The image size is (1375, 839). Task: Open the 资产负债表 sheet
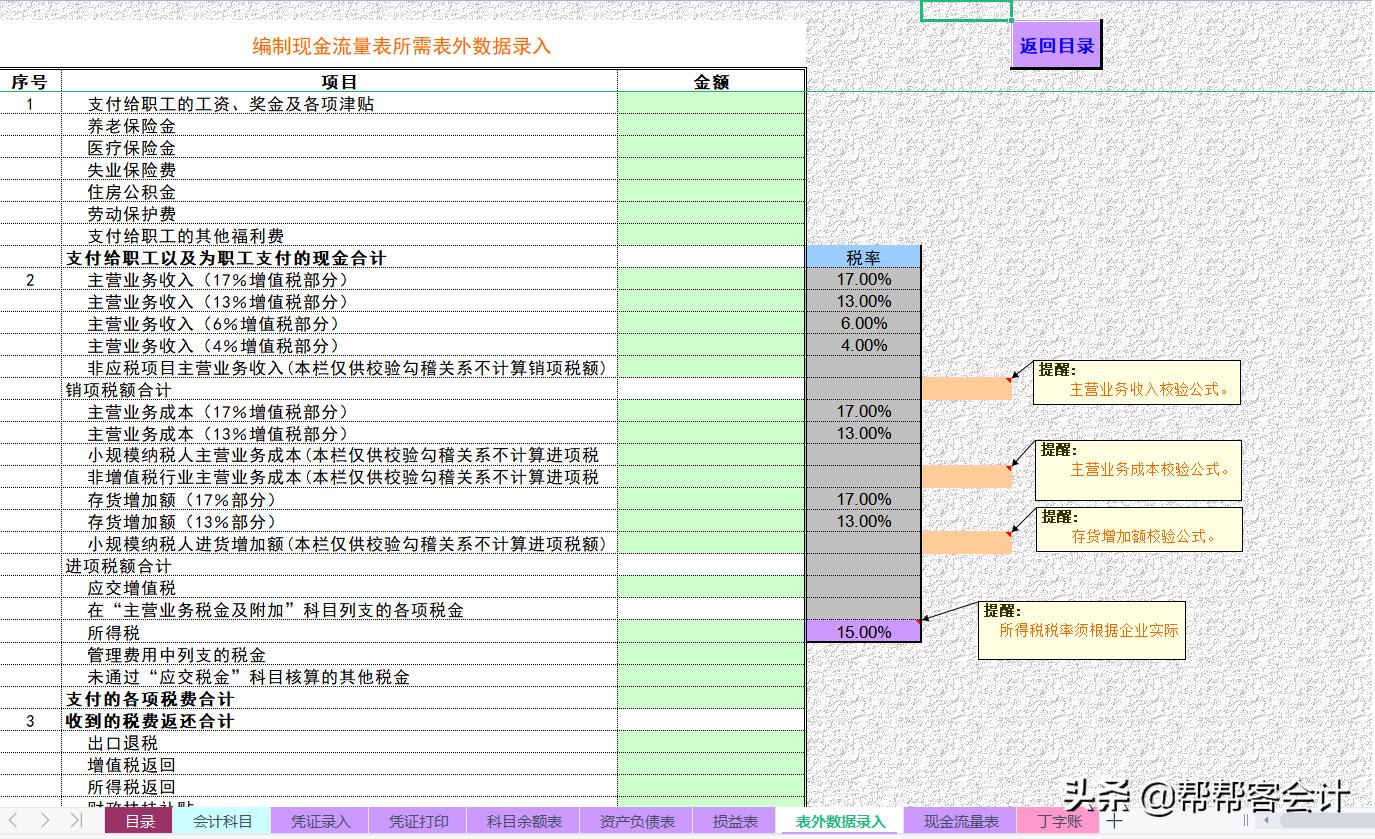point(636,820)
